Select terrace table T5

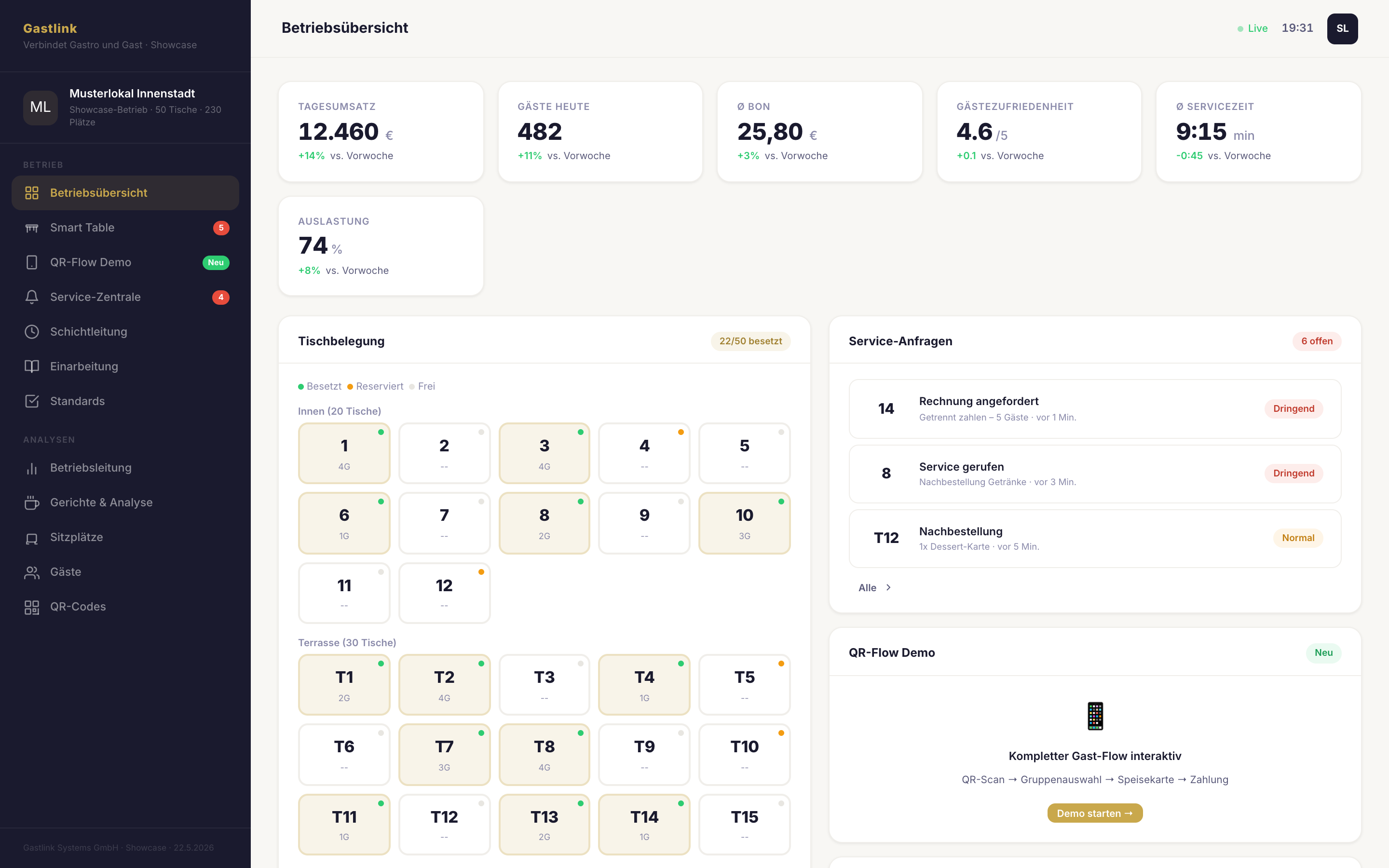(x=744, y=685)
